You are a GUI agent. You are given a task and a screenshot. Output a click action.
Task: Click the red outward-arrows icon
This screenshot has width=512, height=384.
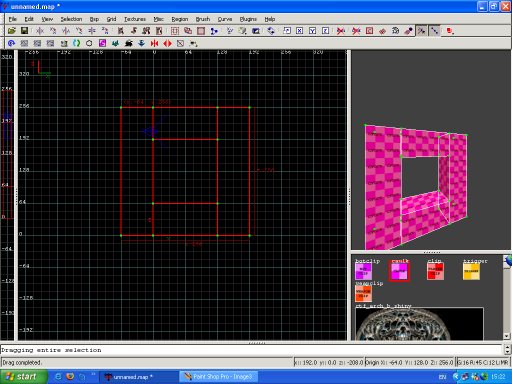[x=167, y=43]
